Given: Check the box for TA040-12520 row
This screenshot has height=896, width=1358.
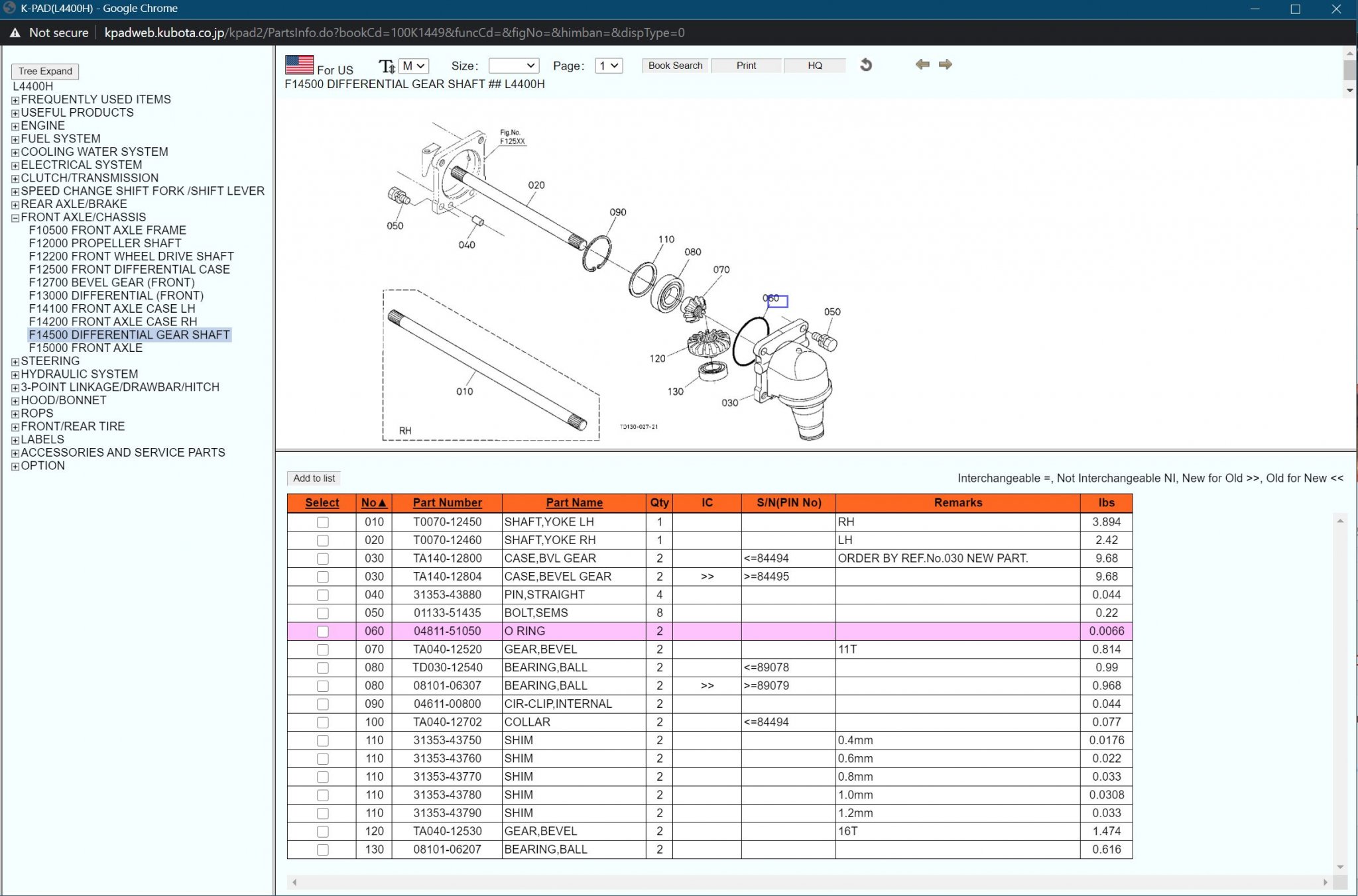Looking at the screenshot, I should click(322, 649).
